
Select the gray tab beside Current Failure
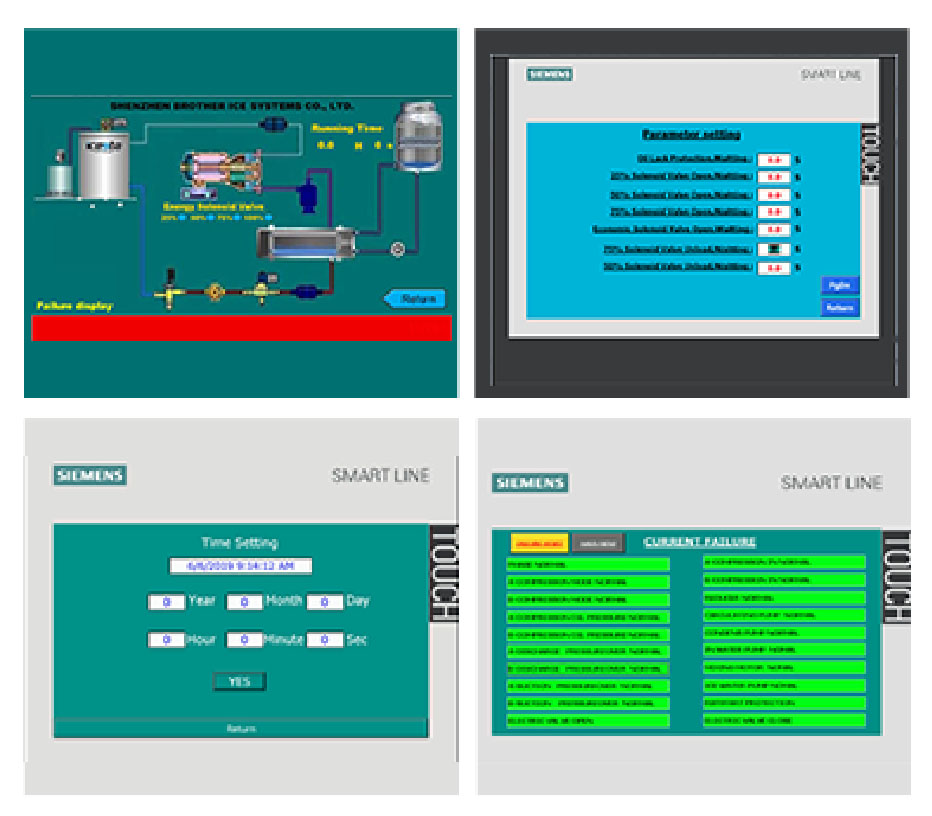click(x=598, y=543)
